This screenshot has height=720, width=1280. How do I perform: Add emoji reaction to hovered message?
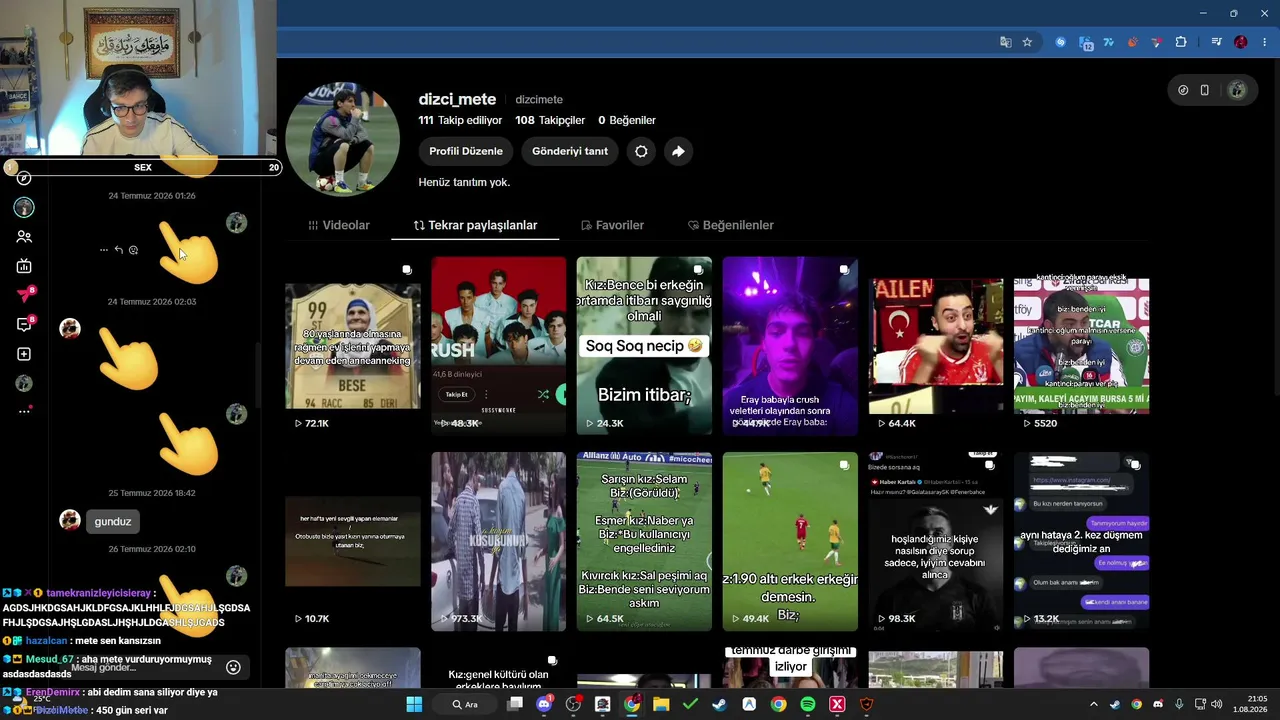pos(133,250)
